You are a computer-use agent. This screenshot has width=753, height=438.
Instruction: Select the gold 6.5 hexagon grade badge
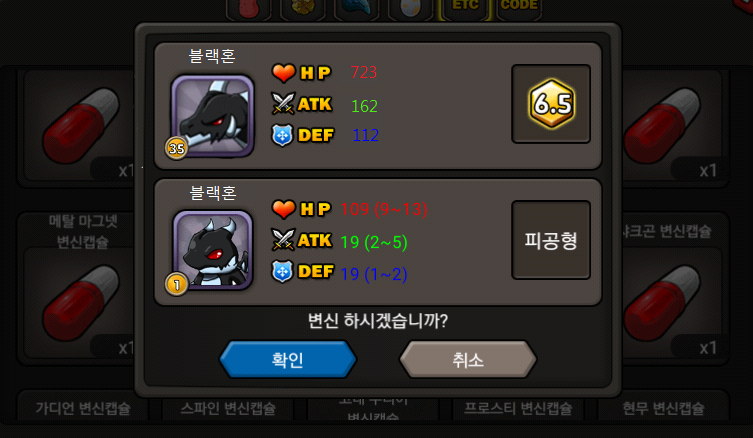[551, 104]
